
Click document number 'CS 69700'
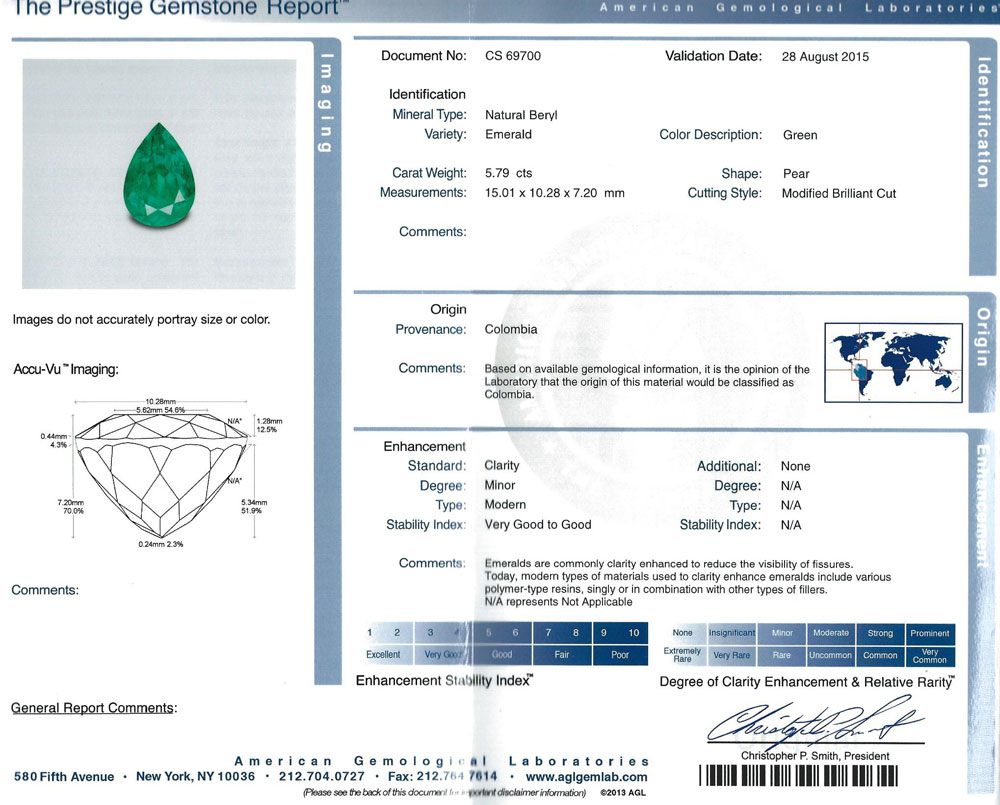tap(513, 56)
